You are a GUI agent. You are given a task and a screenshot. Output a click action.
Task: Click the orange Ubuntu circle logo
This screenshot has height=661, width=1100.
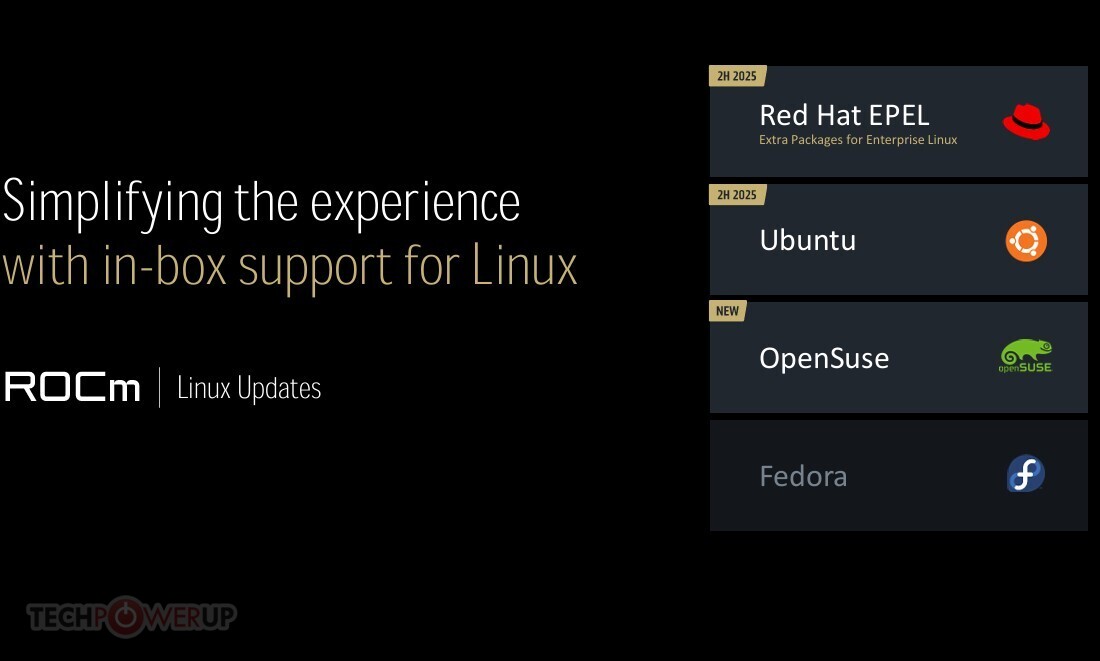[1026, 241]
